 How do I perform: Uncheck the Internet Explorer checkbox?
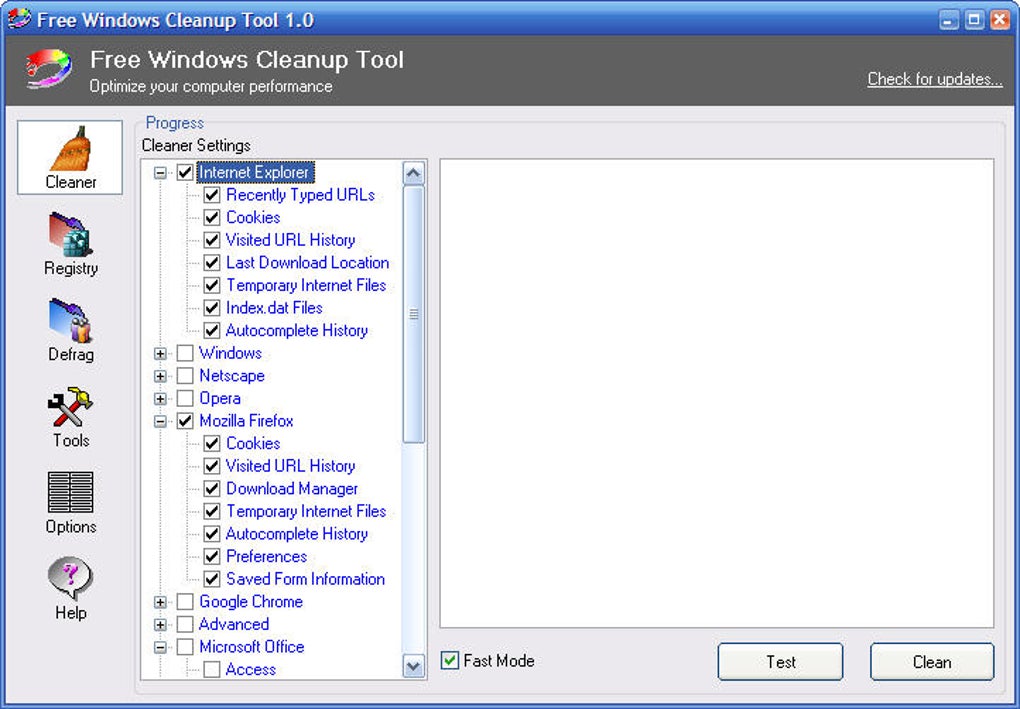(185, 172)
